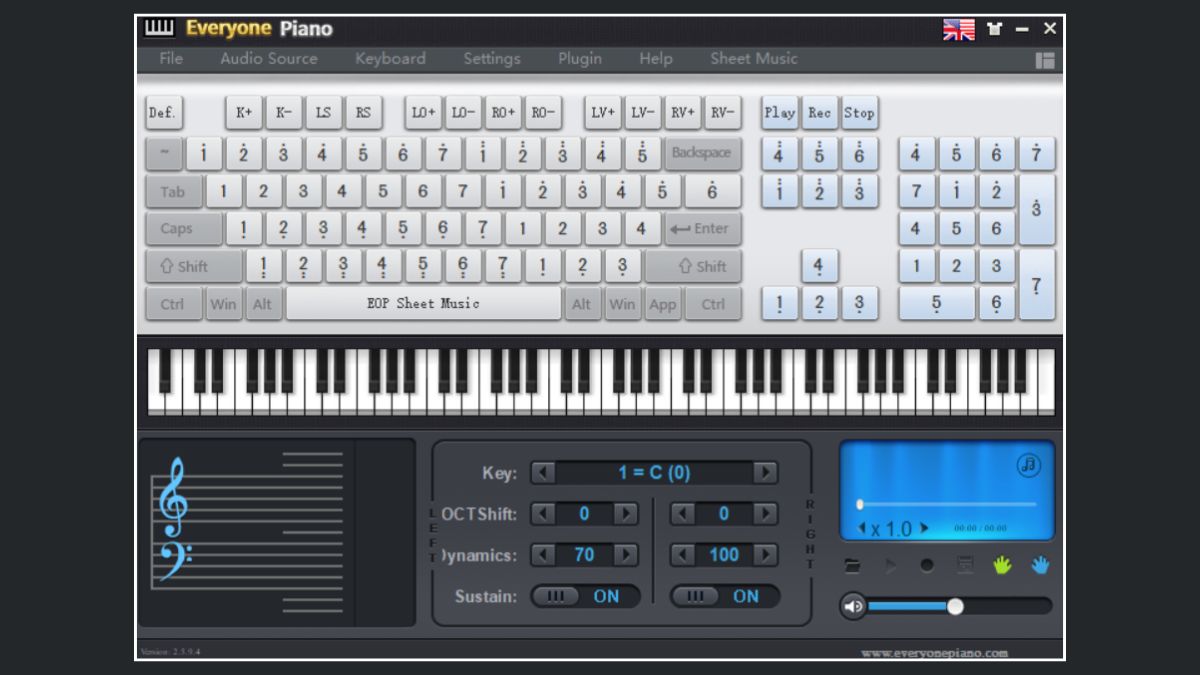Click the K- key transpose button

(284, 113)
